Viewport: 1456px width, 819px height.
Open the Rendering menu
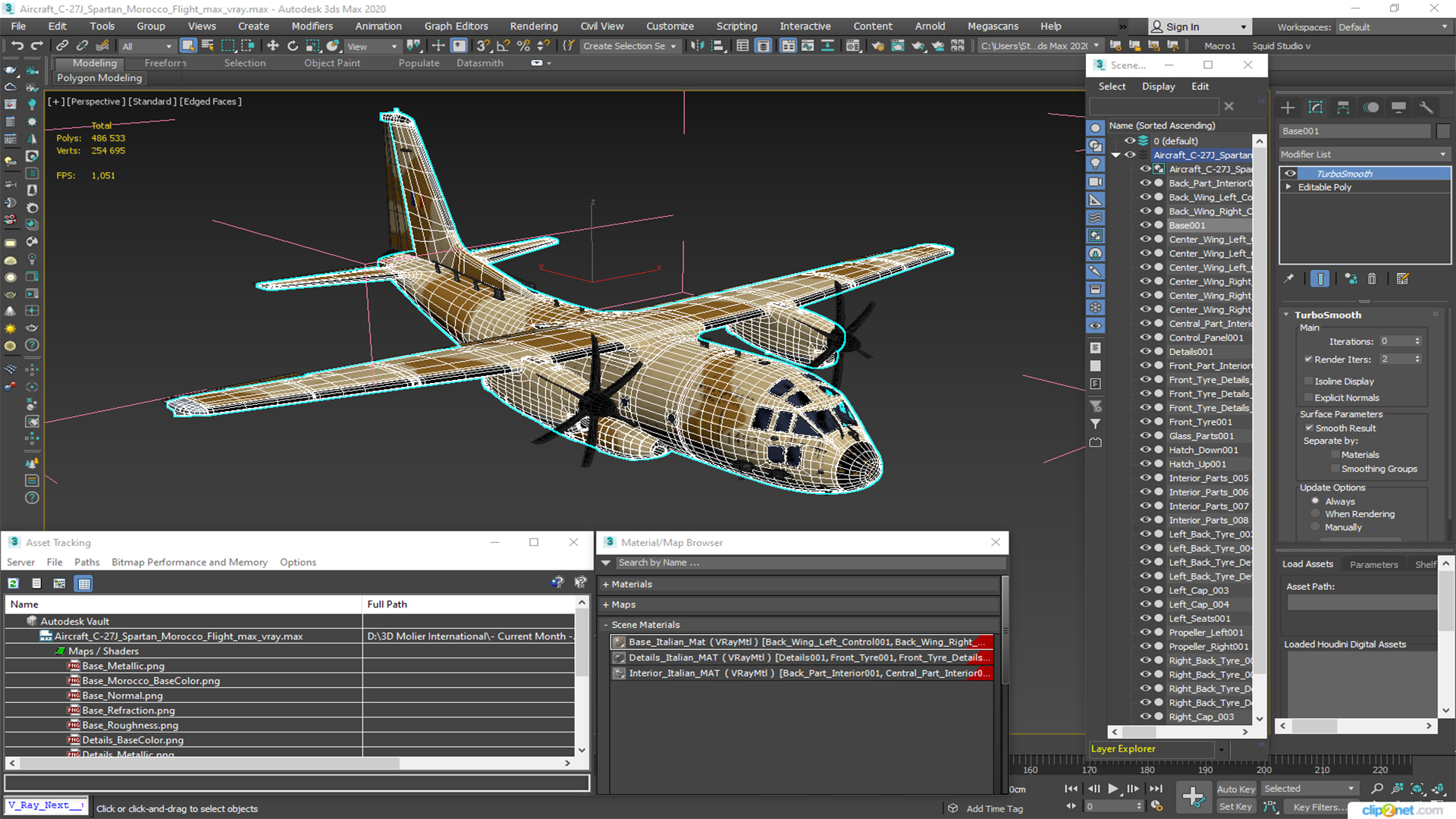(533, 27)
